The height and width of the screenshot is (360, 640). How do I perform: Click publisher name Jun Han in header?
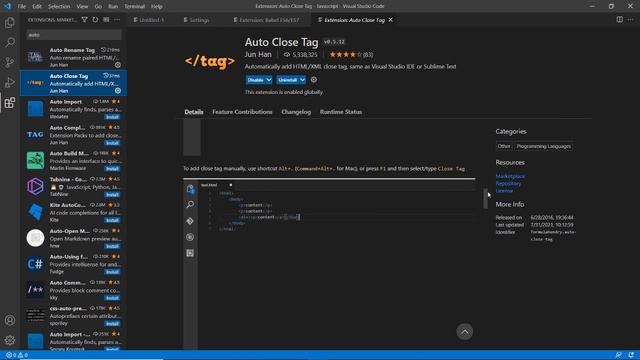coord(258,54)
